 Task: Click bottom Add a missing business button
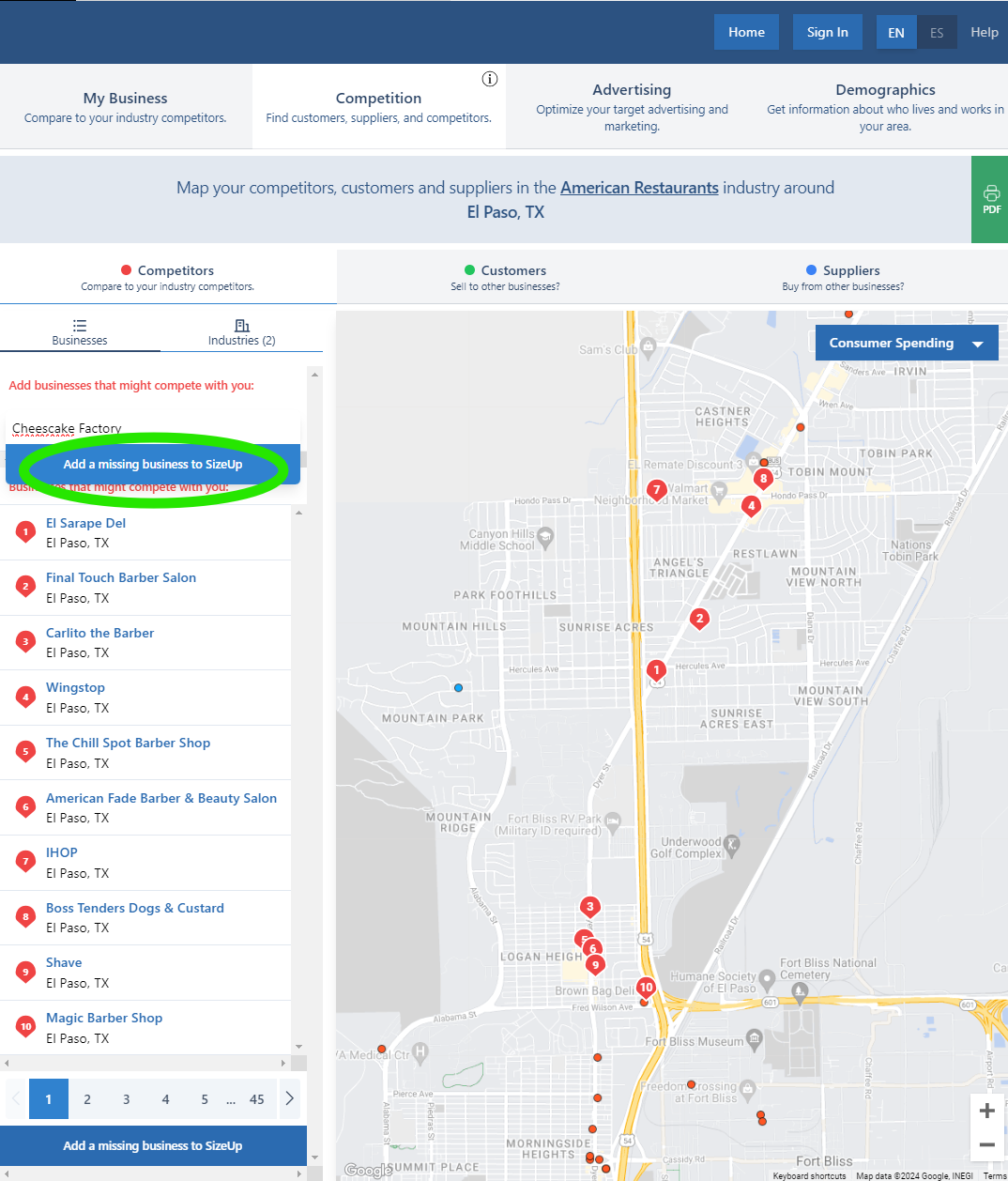pyautogui.click(x=153, y=1146)
